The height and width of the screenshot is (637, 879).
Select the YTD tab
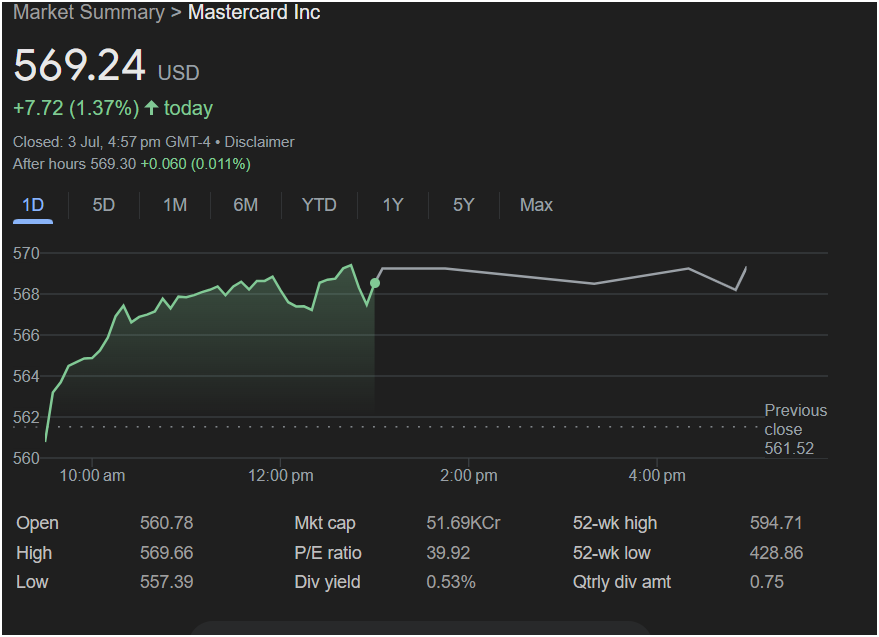319,205
